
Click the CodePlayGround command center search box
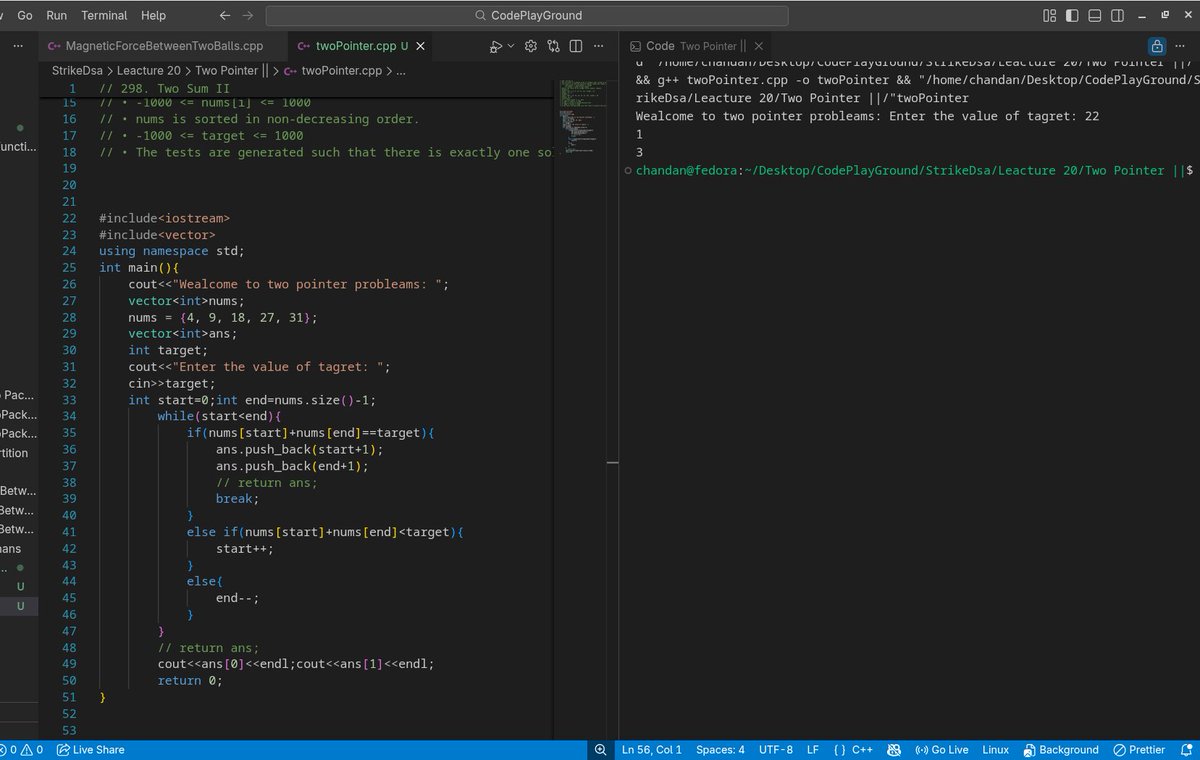click(527, 15)
